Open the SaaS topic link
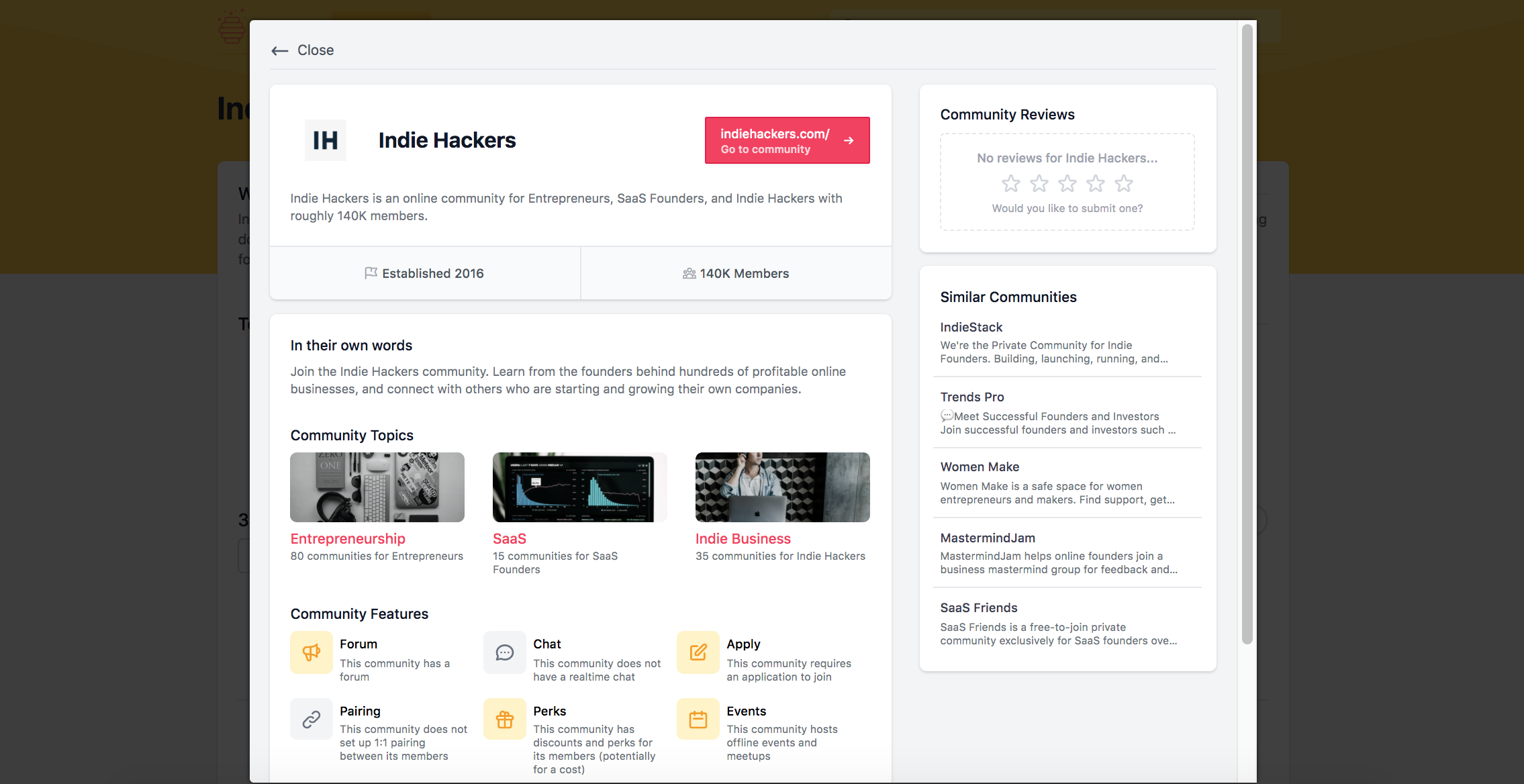 pos(510,538)
